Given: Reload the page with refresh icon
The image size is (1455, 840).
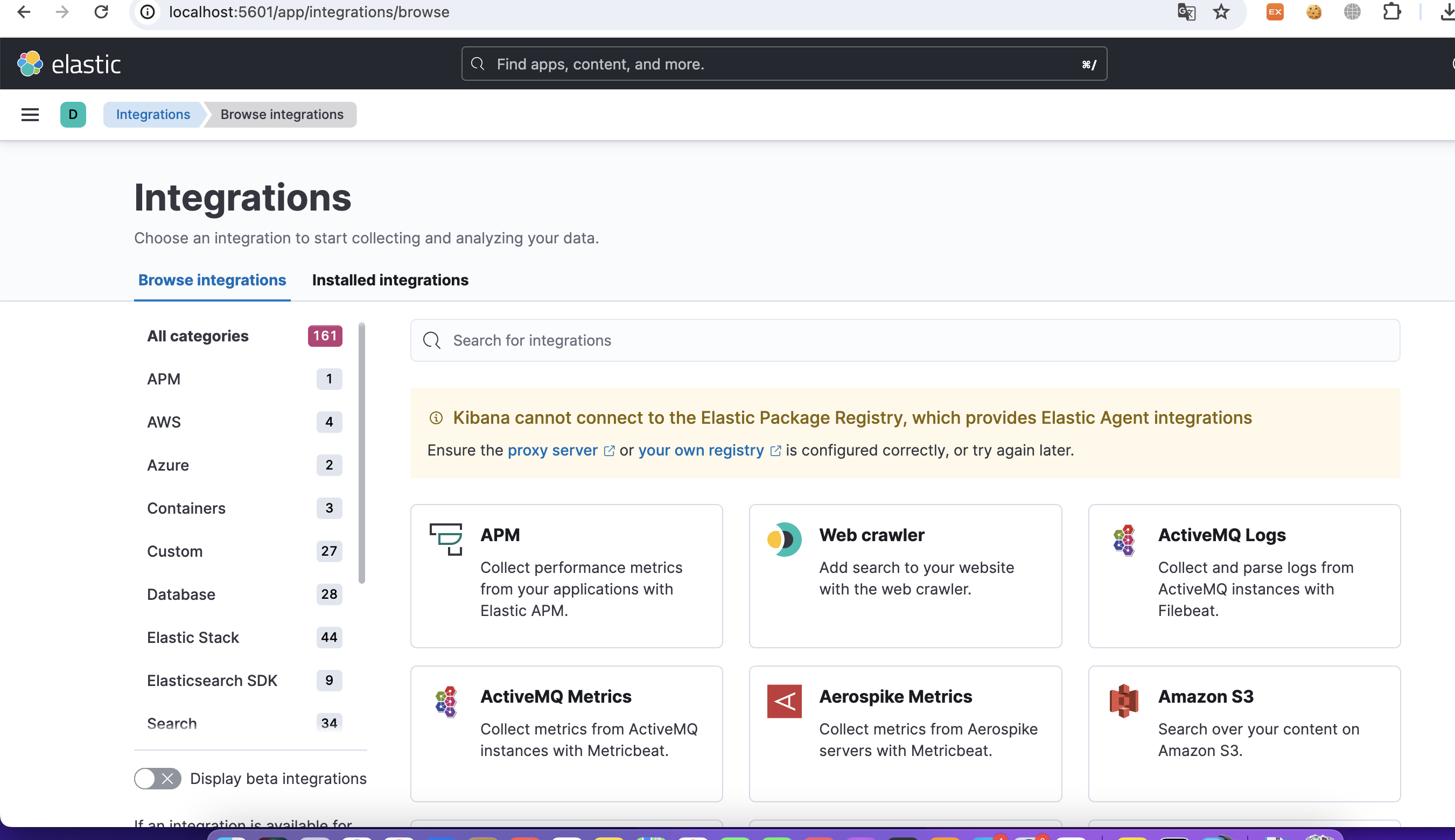Looking at the screenshot, I should point(102,12).
